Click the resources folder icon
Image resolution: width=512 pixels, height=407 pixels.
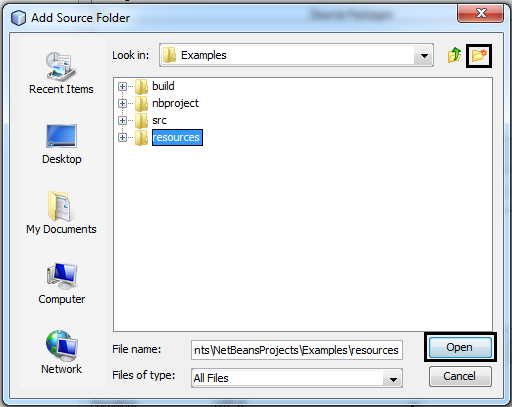tap(141, 137)
